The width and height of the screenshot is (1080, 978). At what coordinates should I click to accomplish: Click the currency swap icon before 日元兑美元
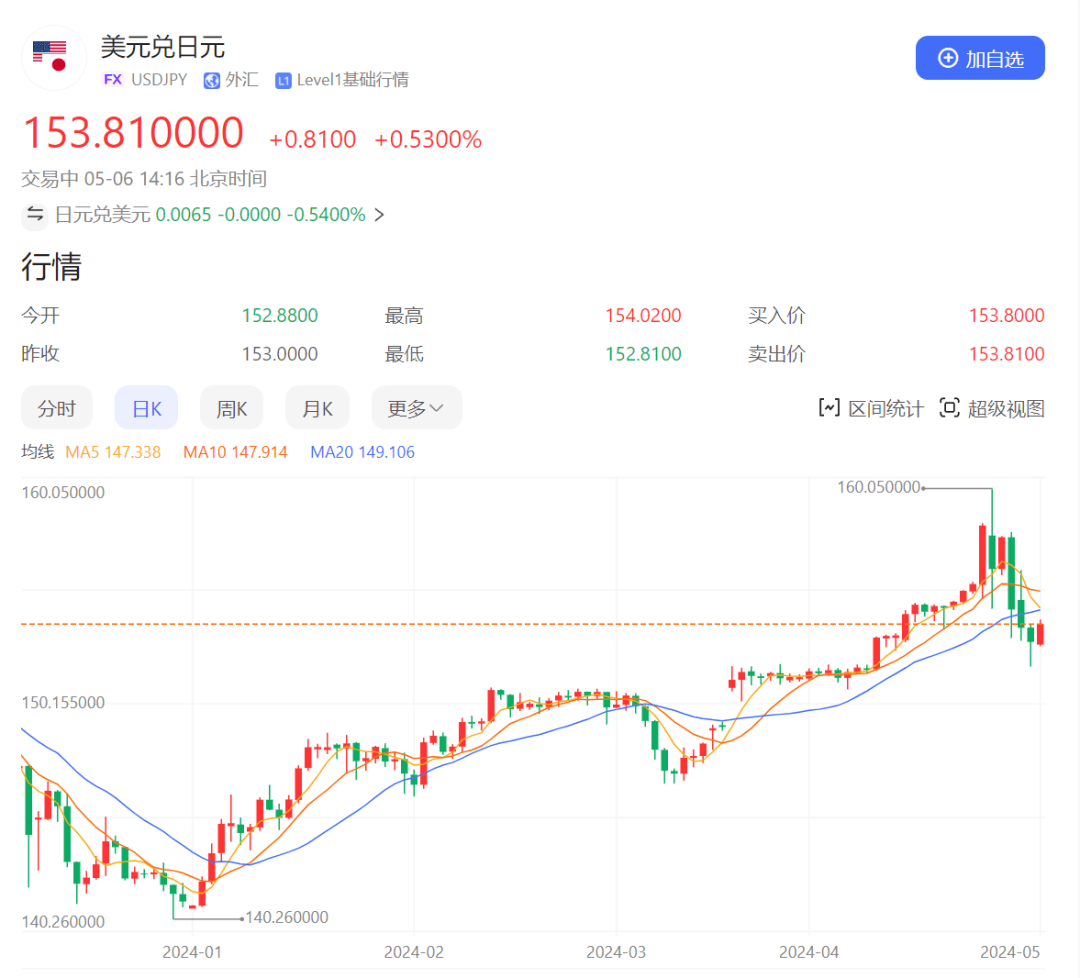point(35,215)
